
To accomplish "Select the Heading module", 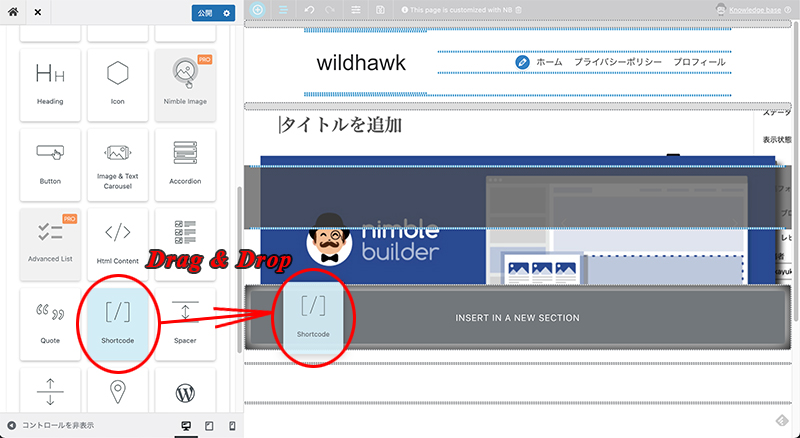I will click(49, 84).
